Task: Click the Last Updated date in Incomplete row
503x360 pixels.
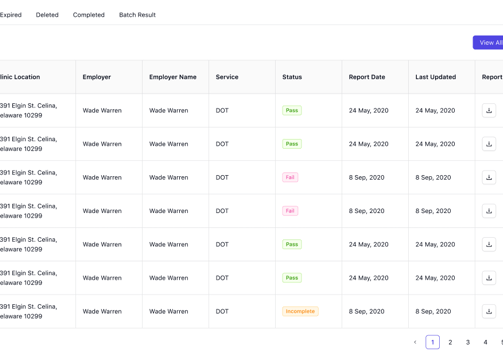Action: pos(433,311)
